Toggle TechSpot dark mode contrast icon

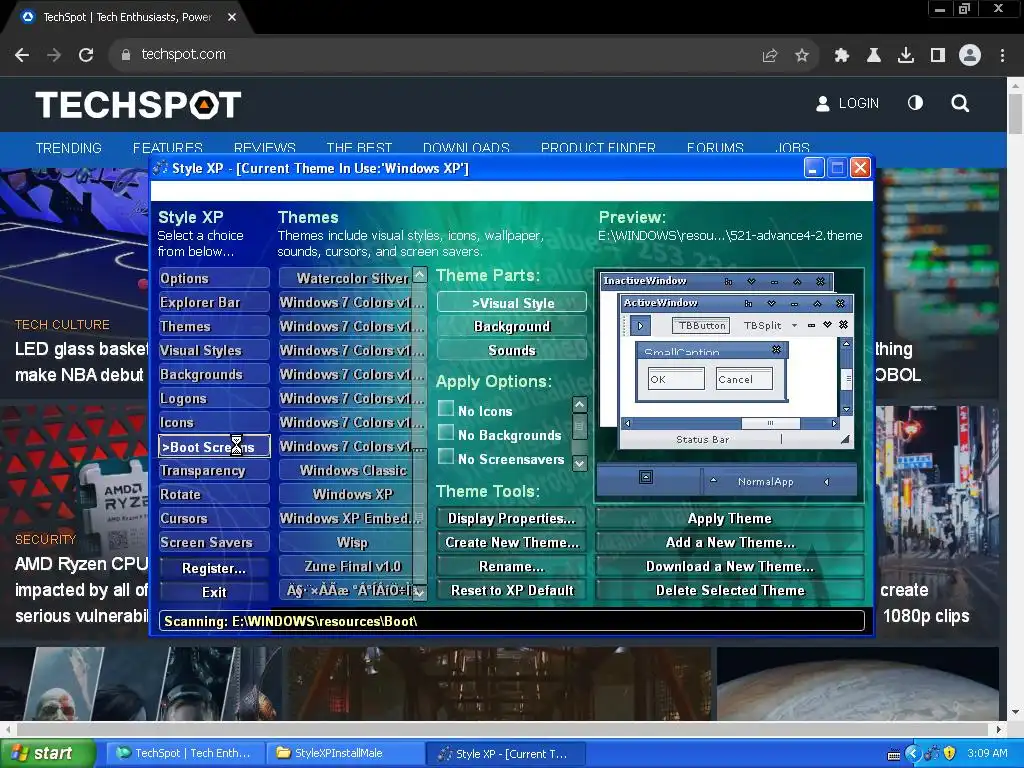click(x=916, y=103)
